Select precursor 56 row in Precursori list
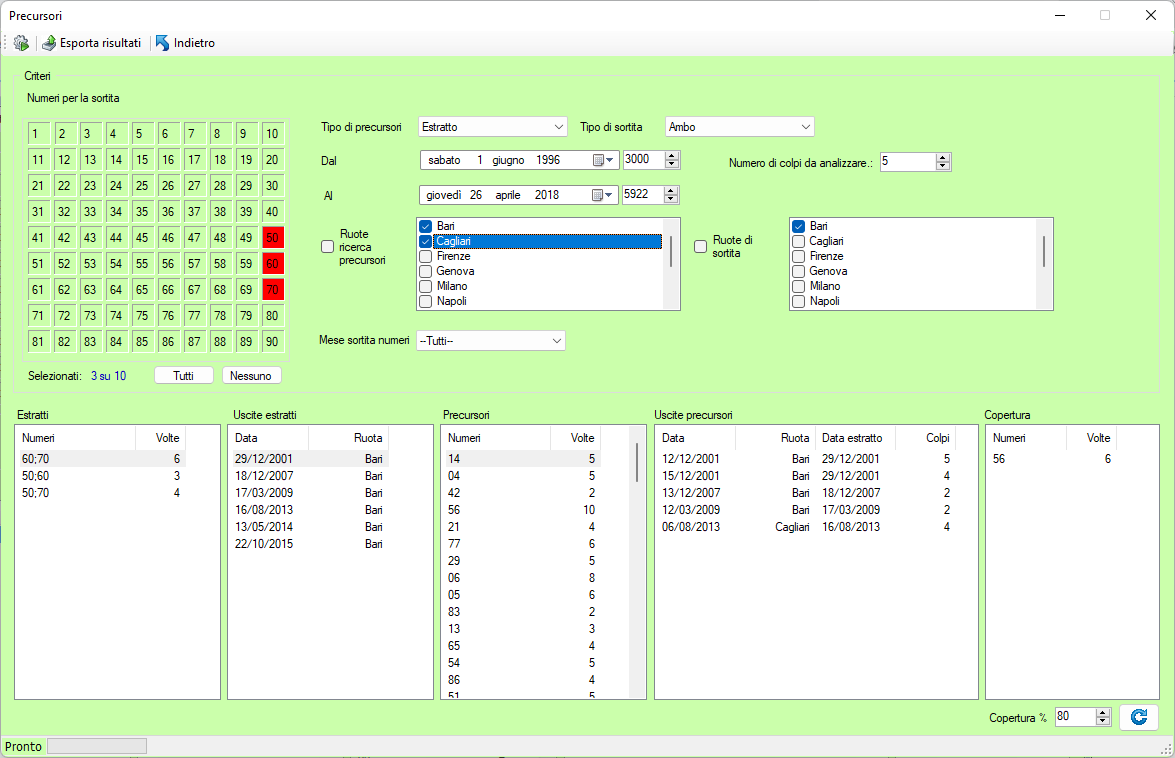 (x=522, y=510)
